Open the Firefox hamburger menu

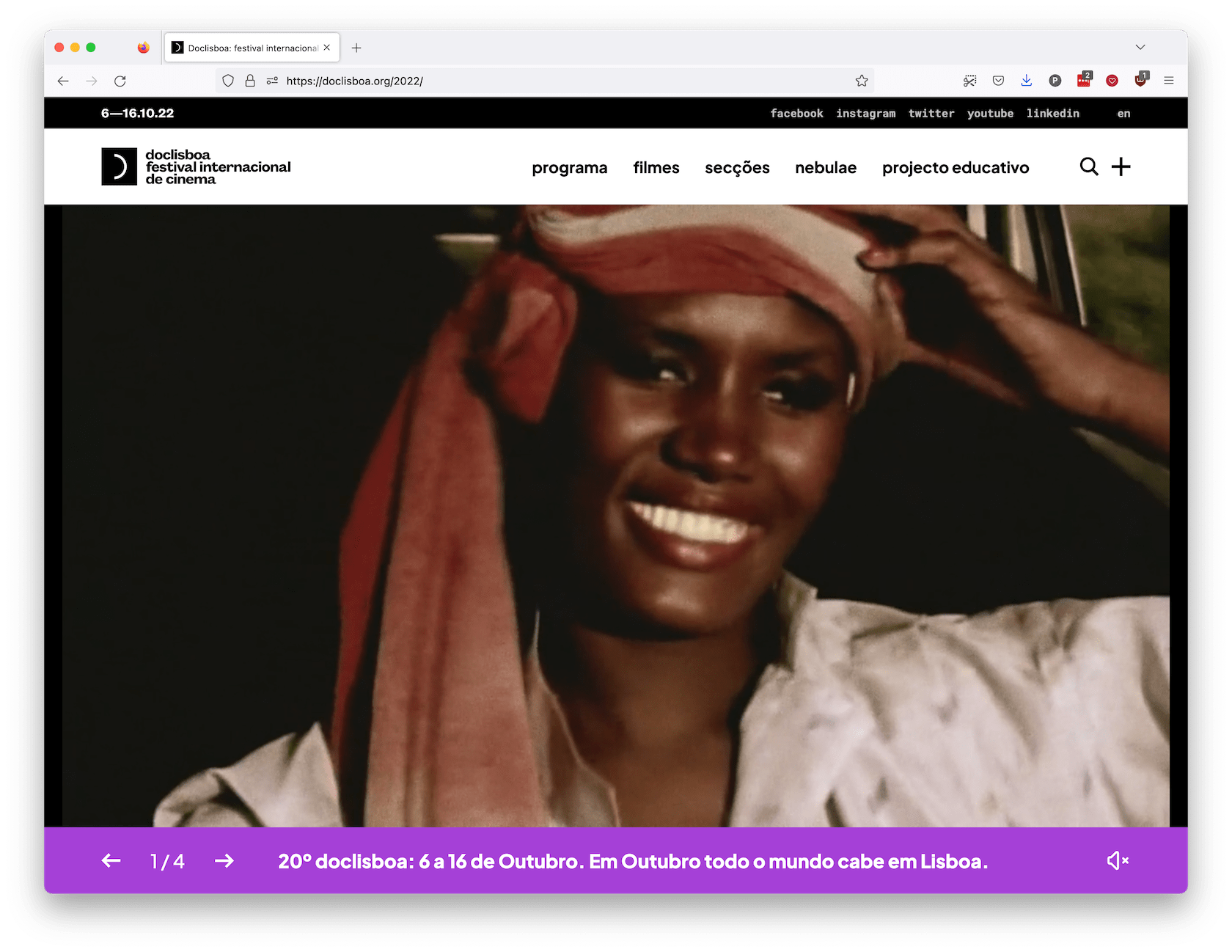(x=1169, y=81)
